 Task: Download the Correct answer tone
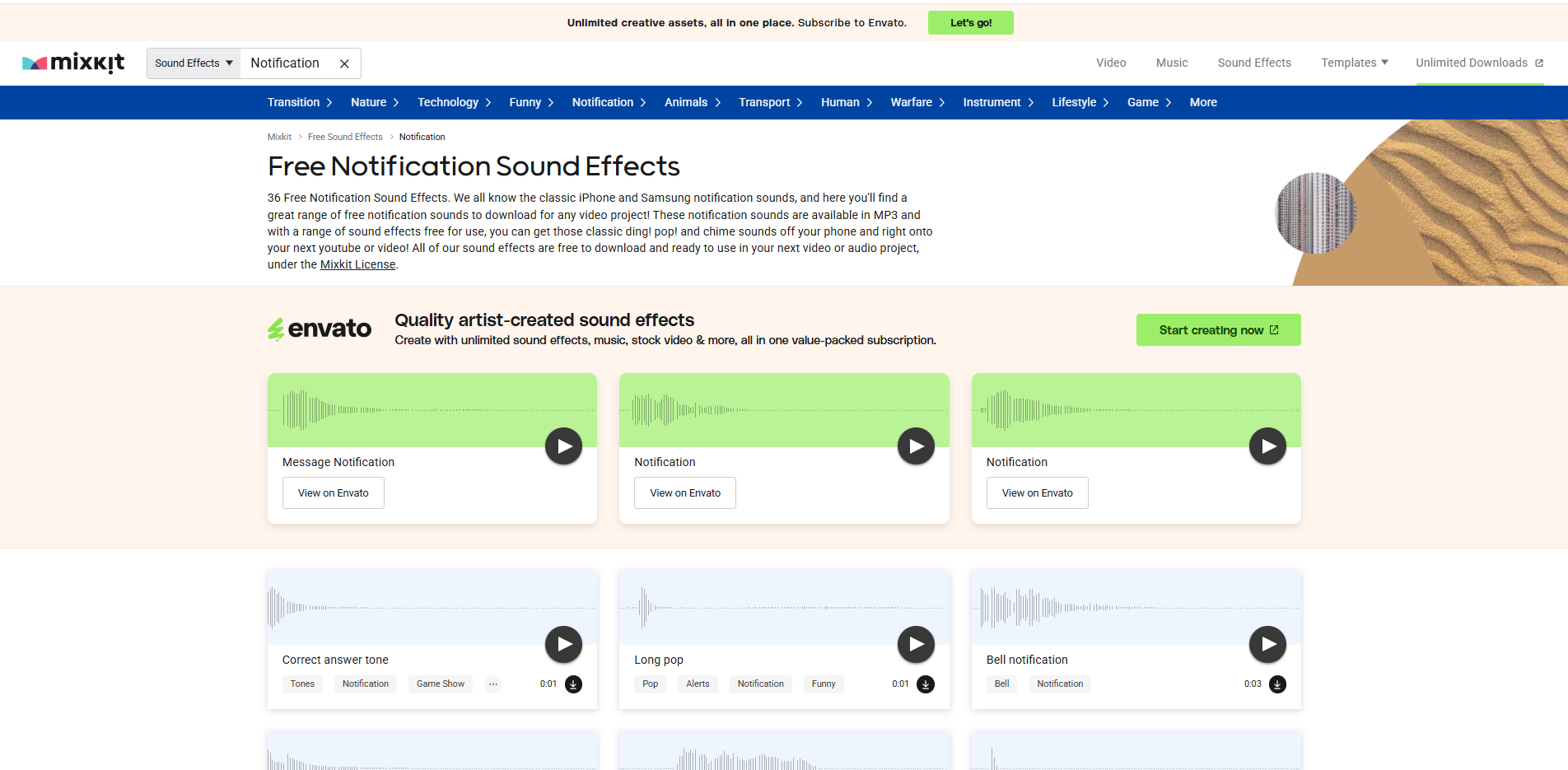click(574, 684)
